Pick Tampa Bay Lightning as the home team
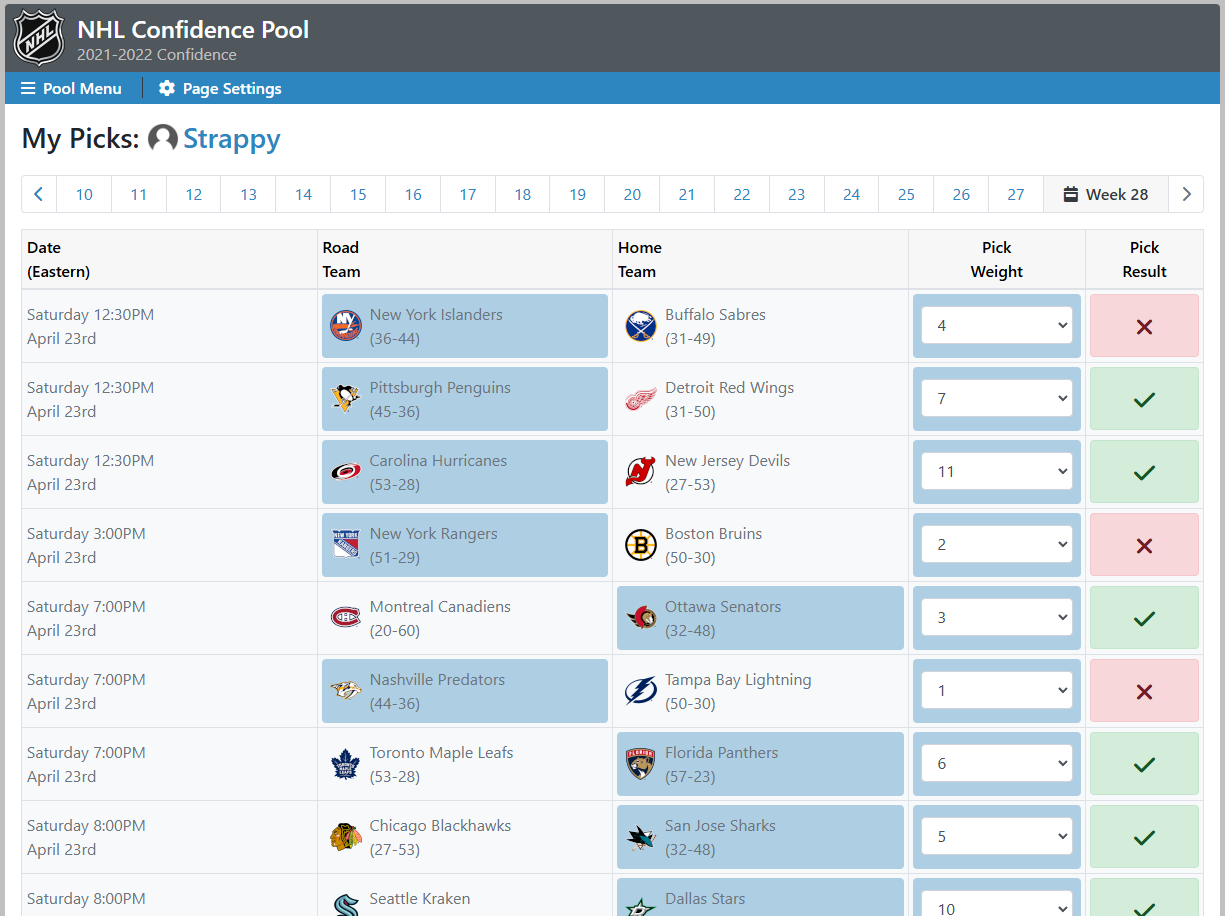The height and width of the screenshot is (916, 1225). (x=760, y=691)
